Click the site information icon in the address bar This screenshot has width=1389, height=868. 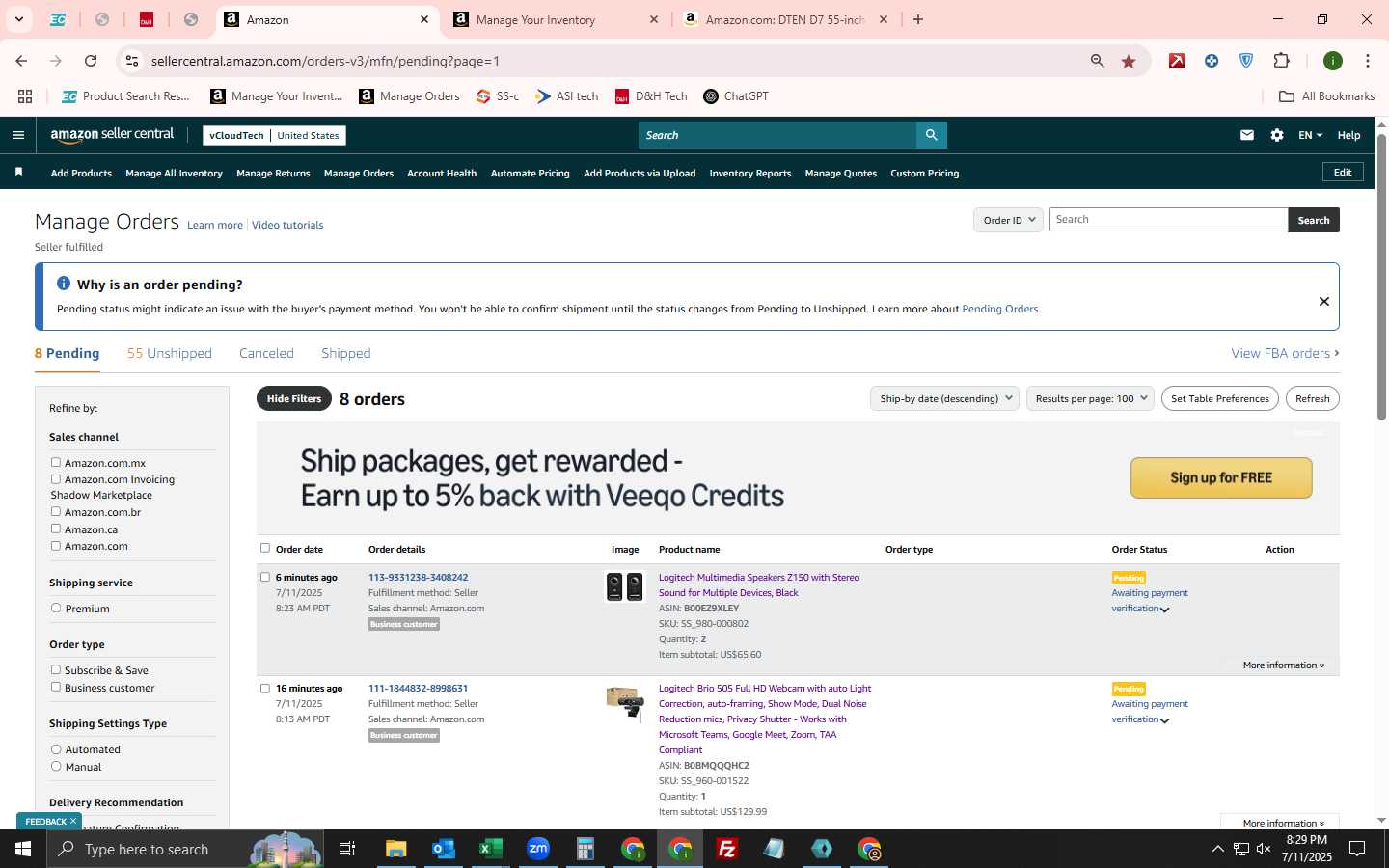pos(132,61)
